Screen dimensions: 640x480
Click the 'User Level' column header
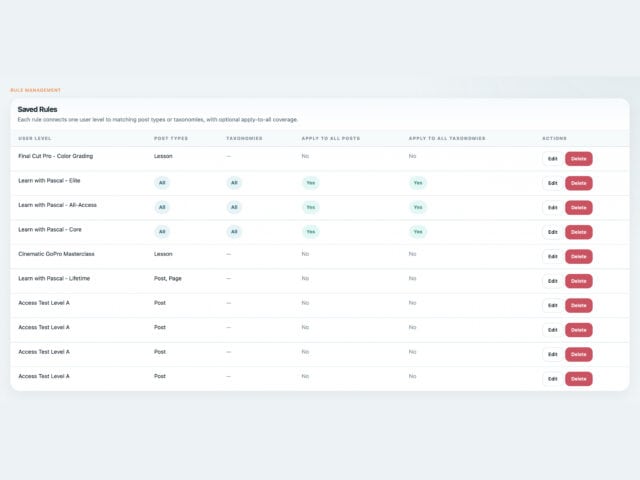[35, 138]
